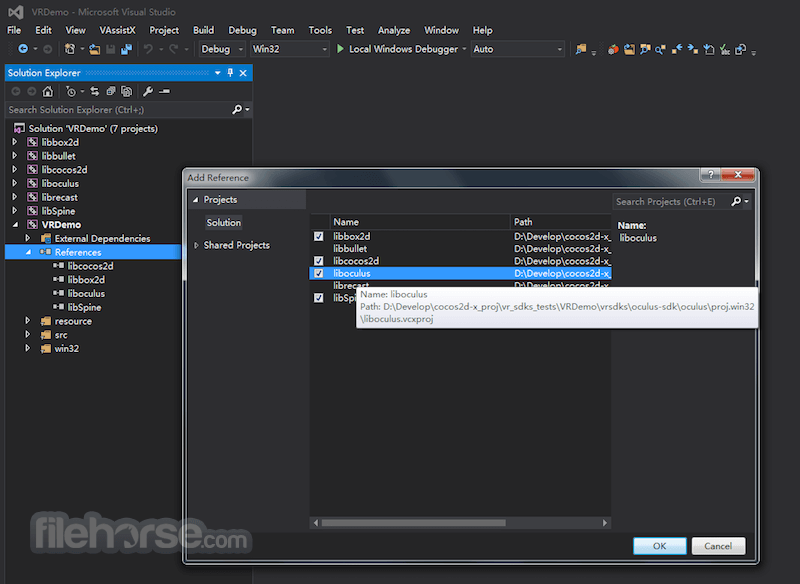The height and width of the screenshot is (584, 800).
Task: Collapse the References node
Action: coord(28,252)
